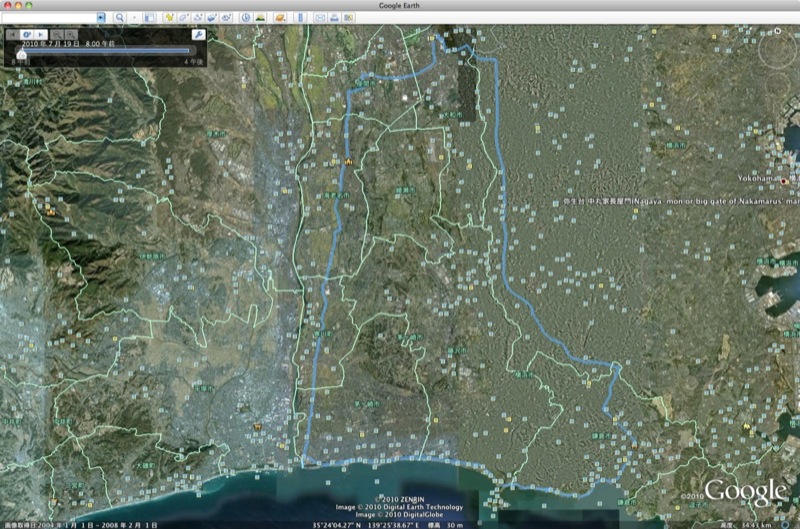Click the 伊勢原市 city label

coord(153,257)
